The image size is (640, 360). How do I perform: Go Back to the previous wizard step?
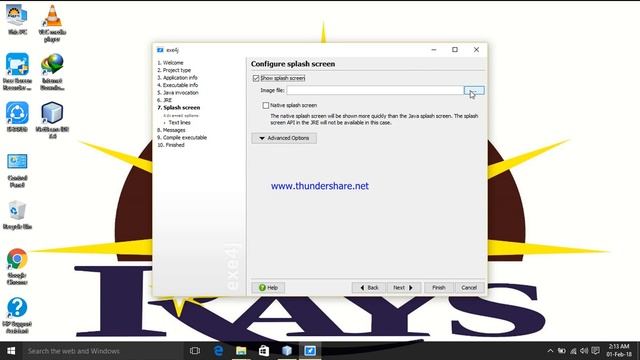(x=369, y=288)
